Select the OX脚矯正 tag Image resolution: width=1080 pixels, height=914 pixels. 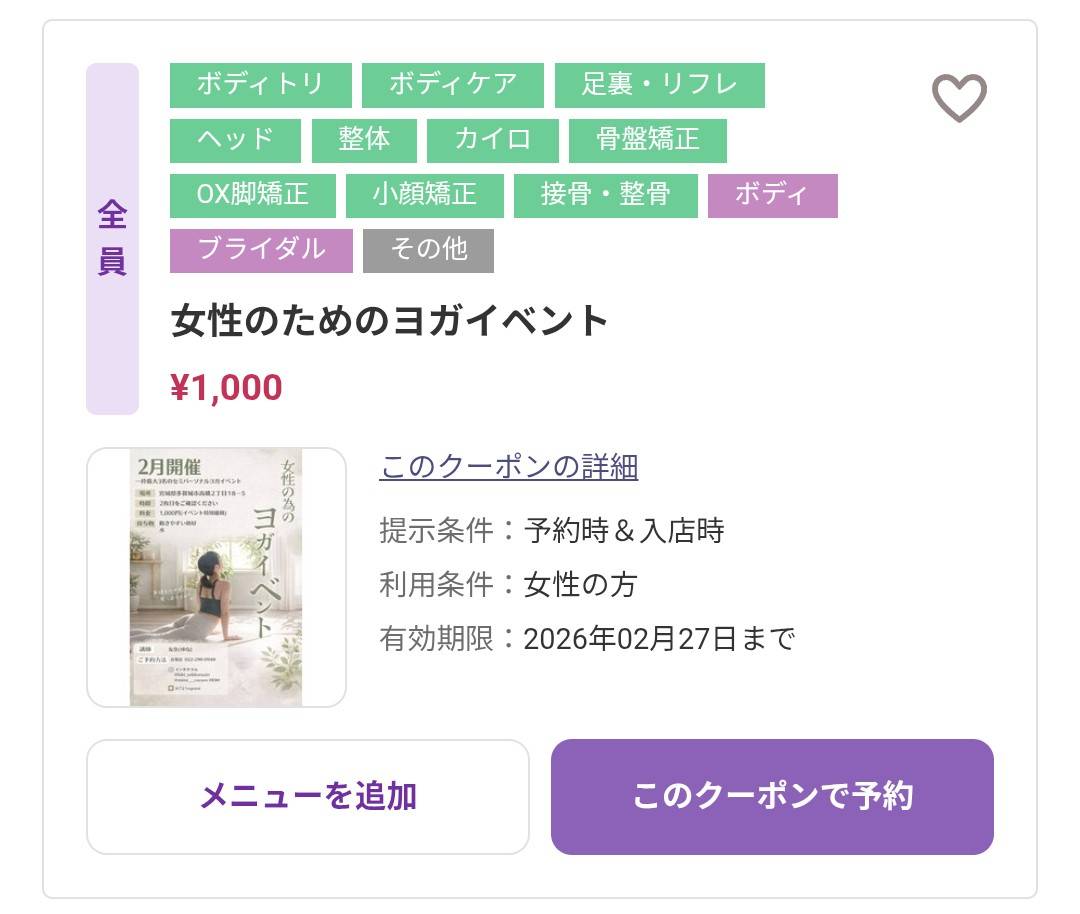[252, 196]
